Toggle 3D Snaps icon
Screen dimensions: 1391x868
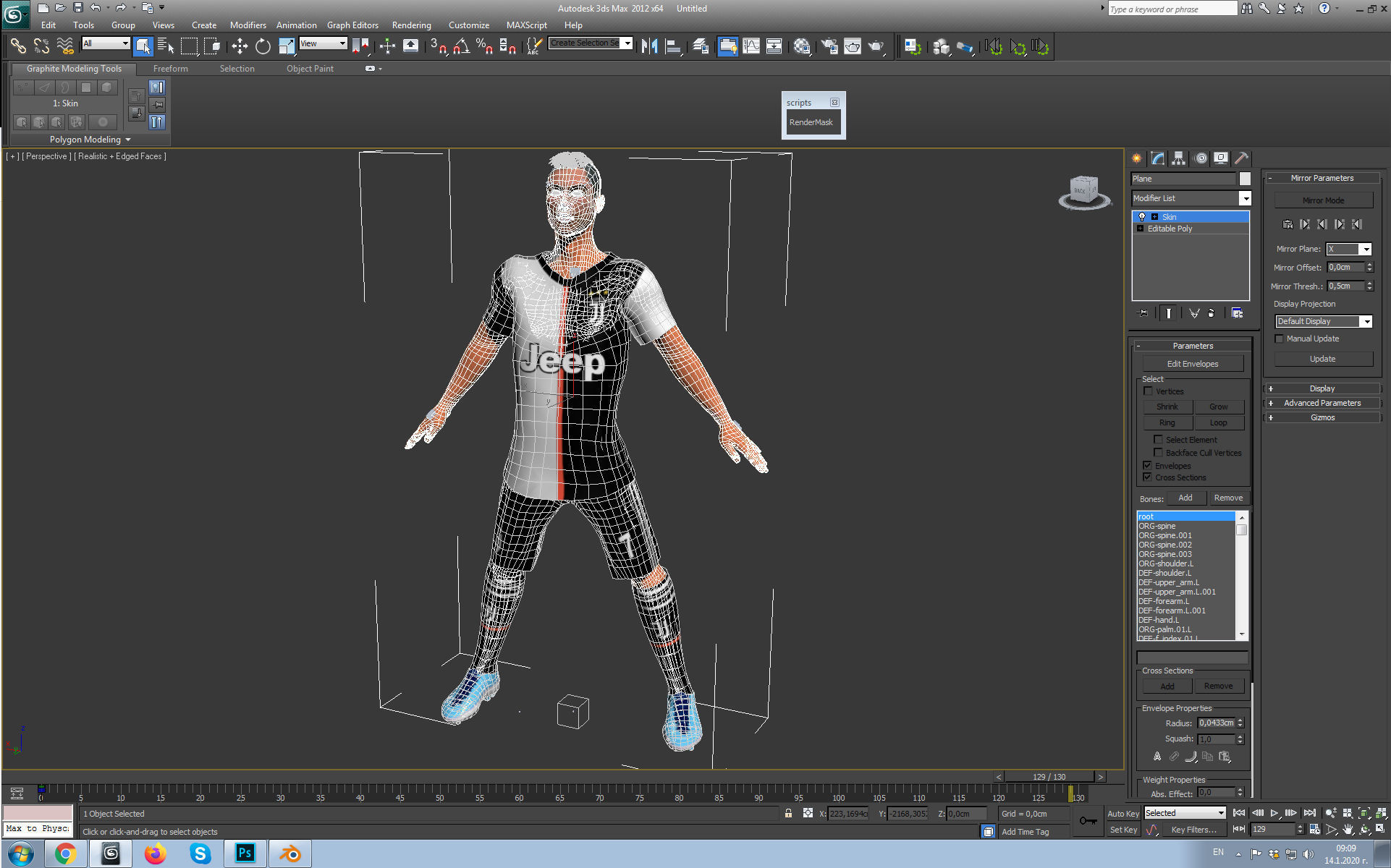click(438, 46)
